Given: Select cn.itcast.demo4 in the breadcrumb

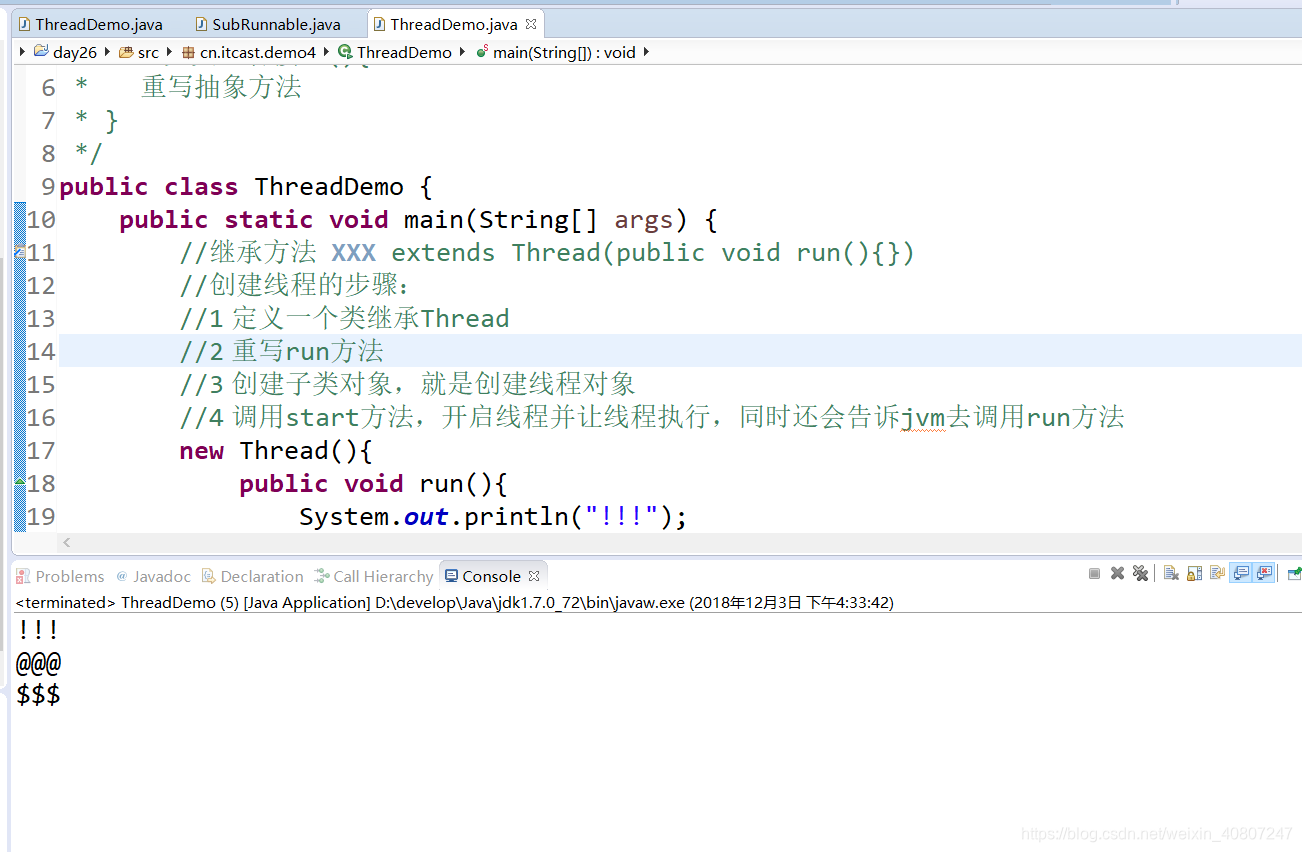Looking at the screenshot, I should click(258, 52).
